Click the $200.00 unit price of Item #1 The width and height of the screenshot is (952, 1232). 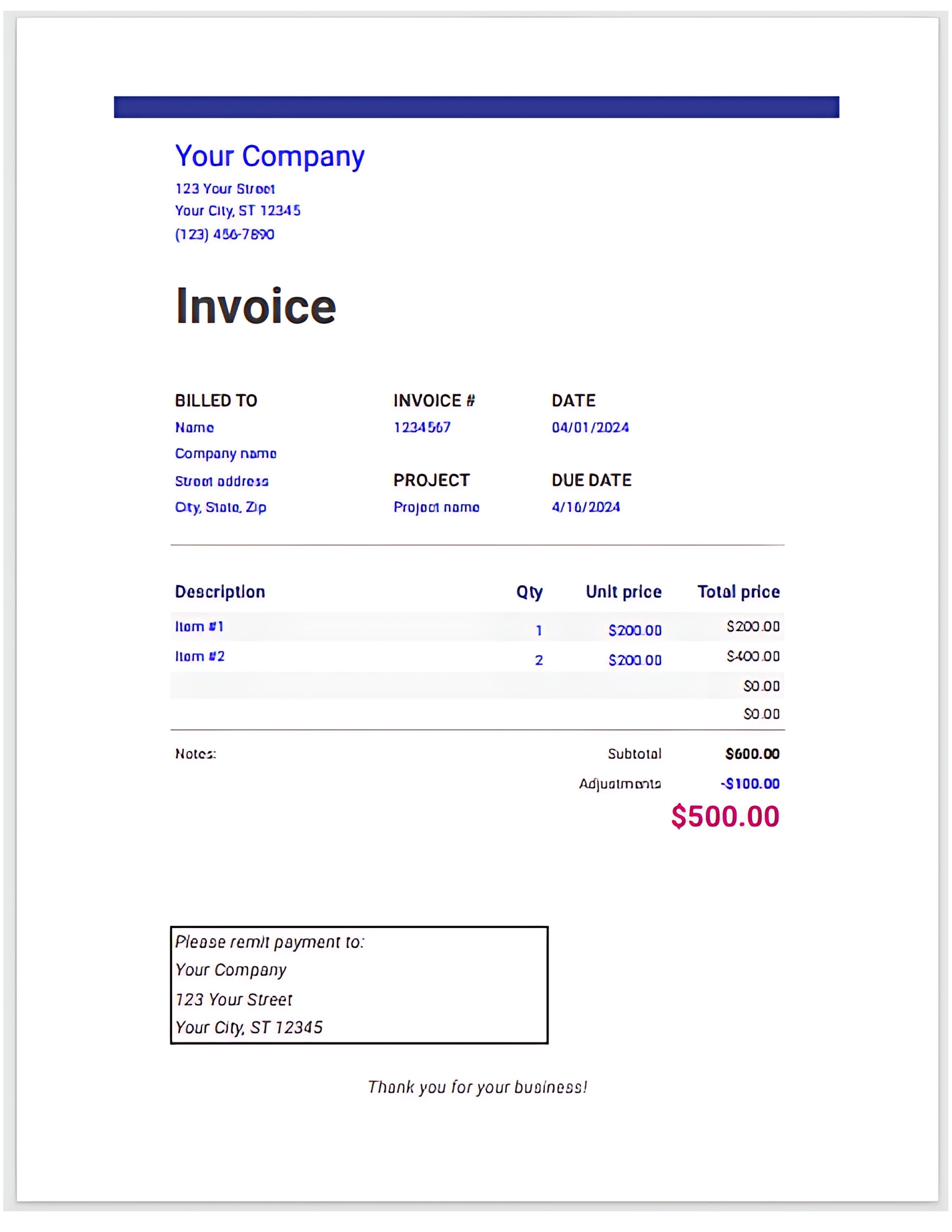(635, 631)
